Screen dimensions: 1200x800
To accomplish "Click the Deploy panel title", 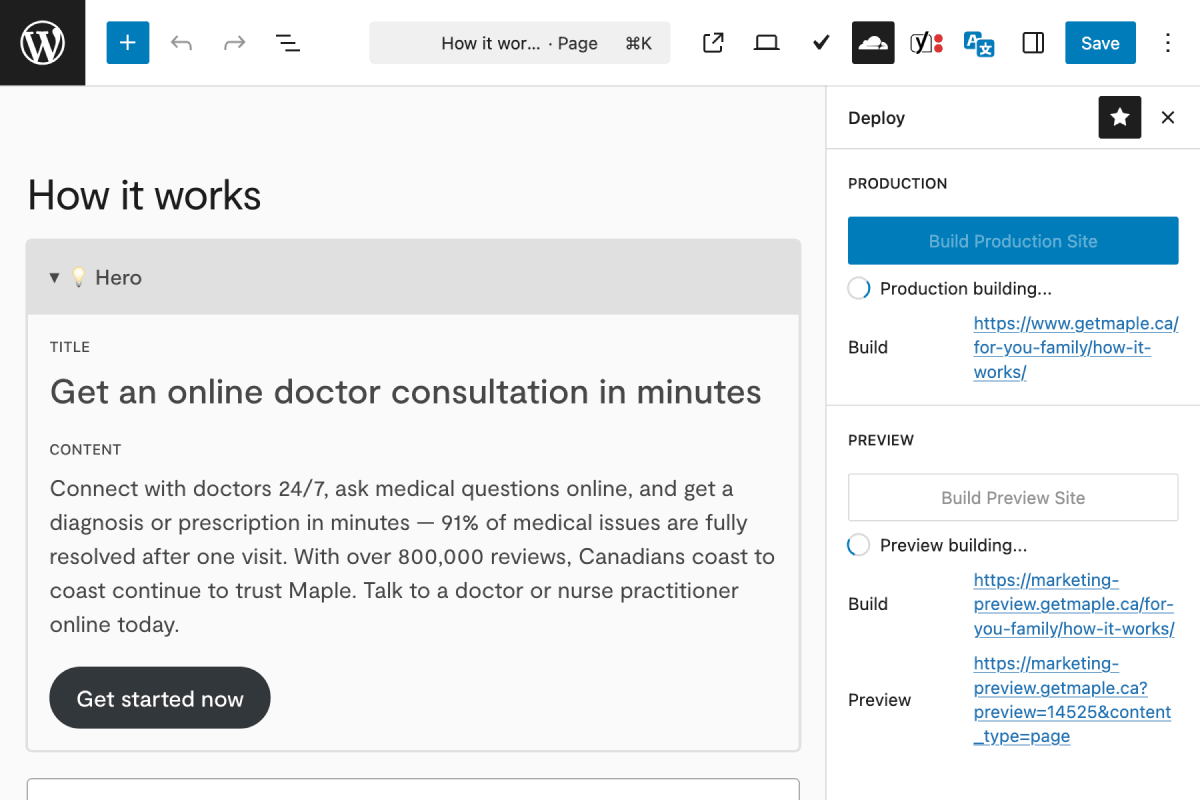I will pyautogui.click(x=876, y=118).
